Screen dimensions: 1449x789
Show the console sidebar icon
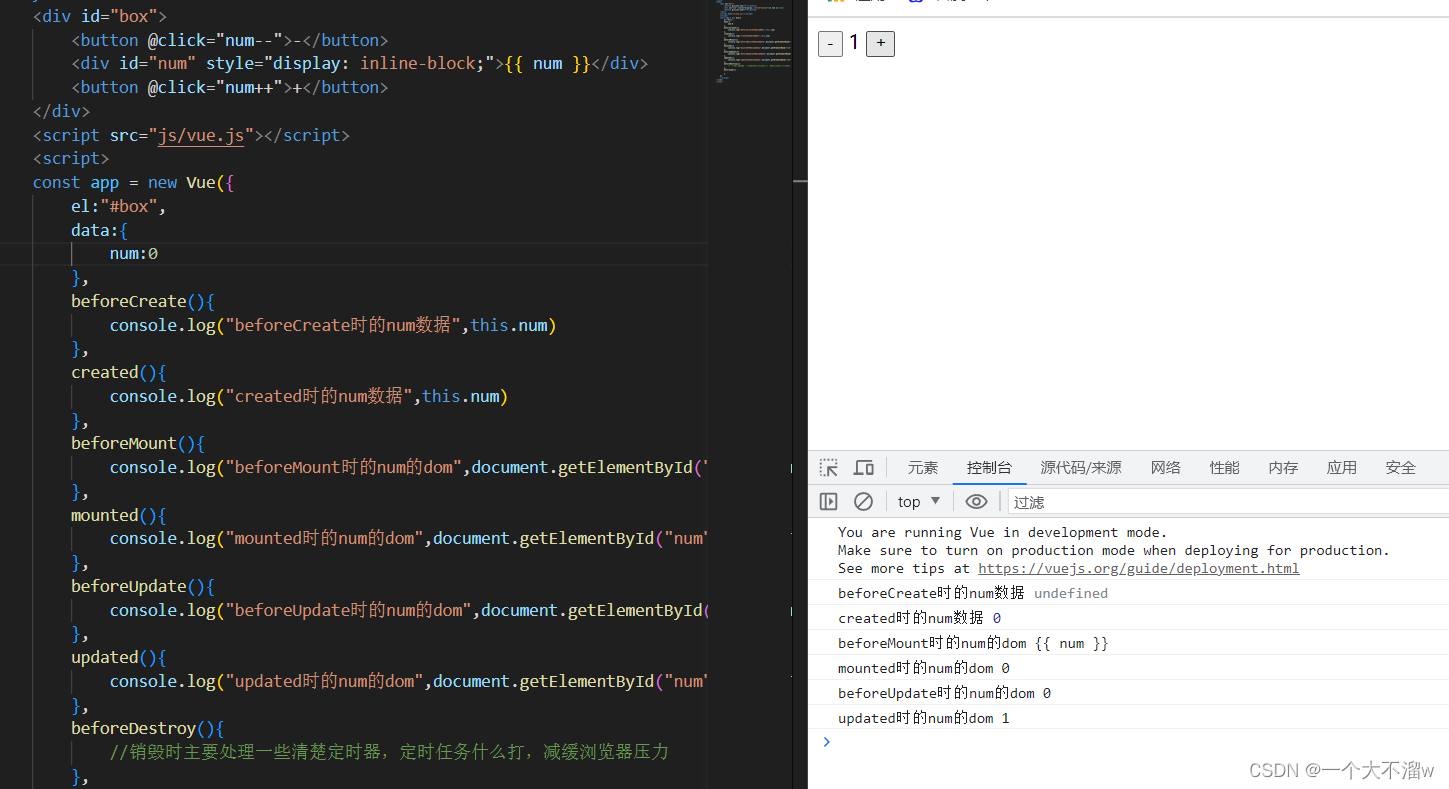pyautogui.click(x=829, y=501)
